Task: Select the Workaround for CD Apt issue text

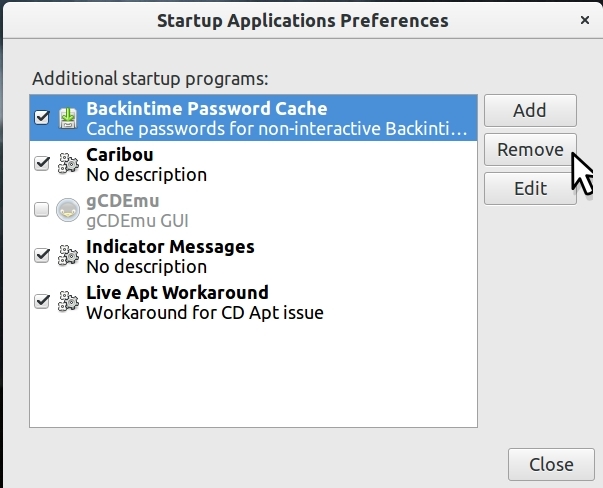Action: 204,312
